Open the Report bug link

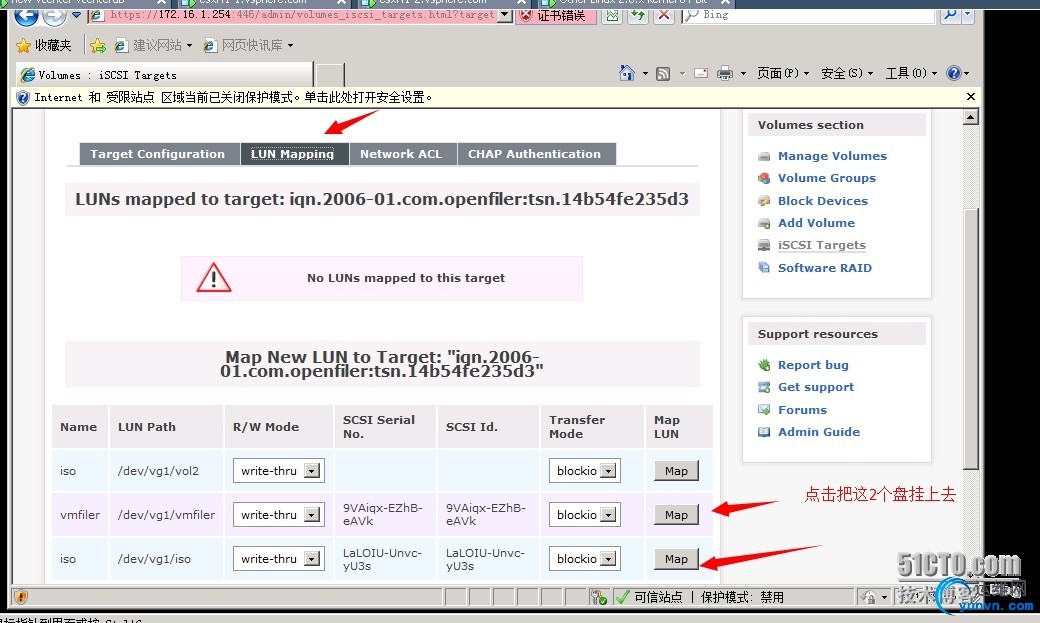813,365
